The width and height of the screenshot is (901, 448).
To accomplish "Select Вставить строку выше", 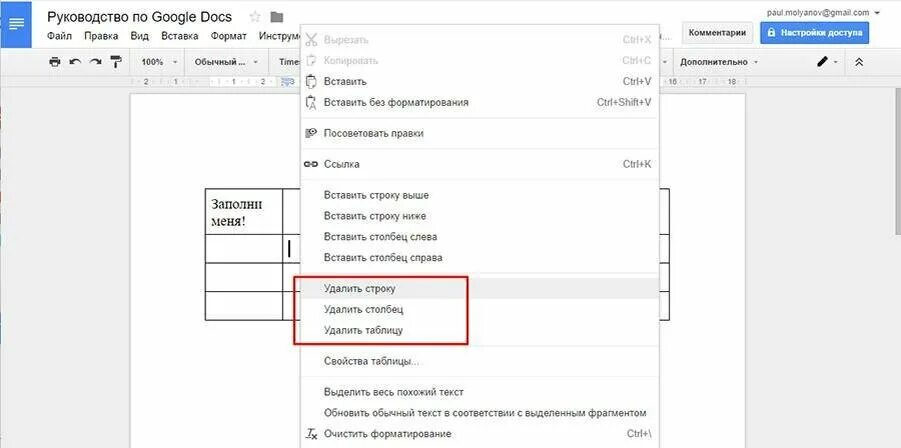I will [479, 195].
